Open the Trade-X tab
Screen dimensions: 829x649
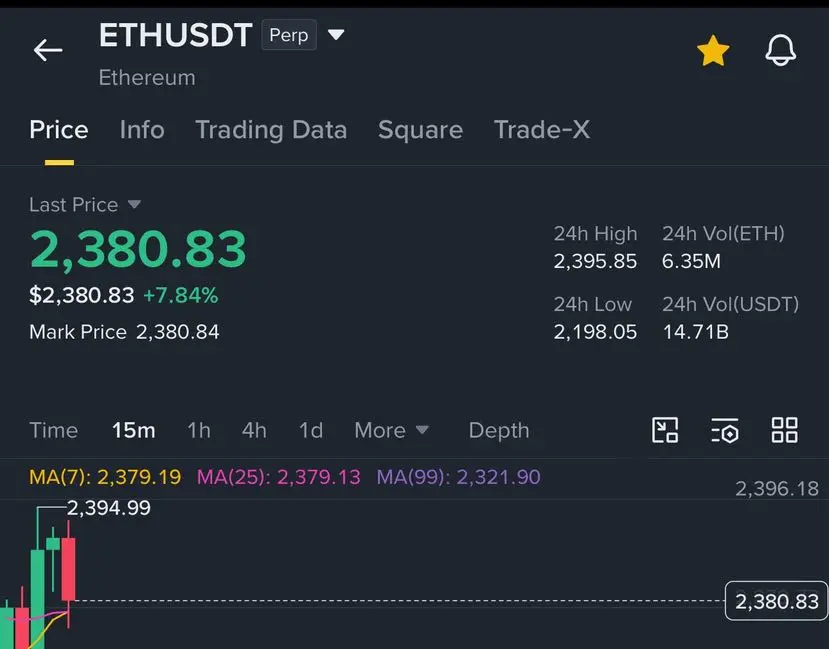click(x=542, y=129)
